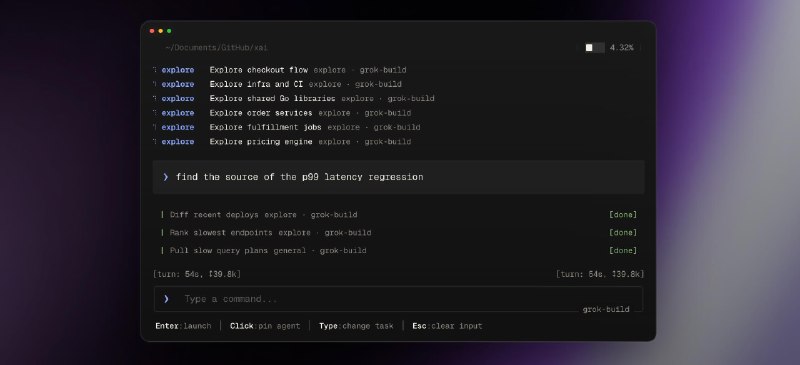Click the chevron icon beside the p99 latency prompt

[x=166, y=177]
